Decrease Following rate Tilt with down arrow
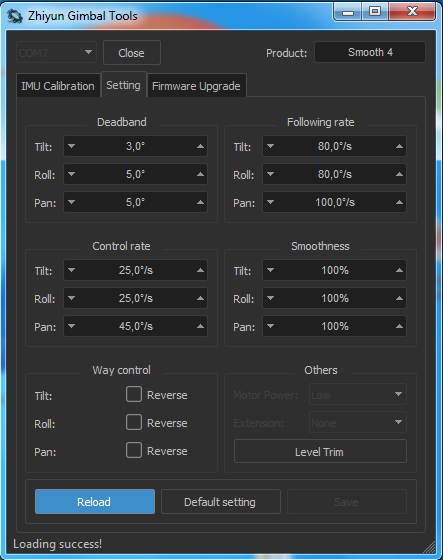The height and width of the screenshot is (560, 443). click(270, 146)
